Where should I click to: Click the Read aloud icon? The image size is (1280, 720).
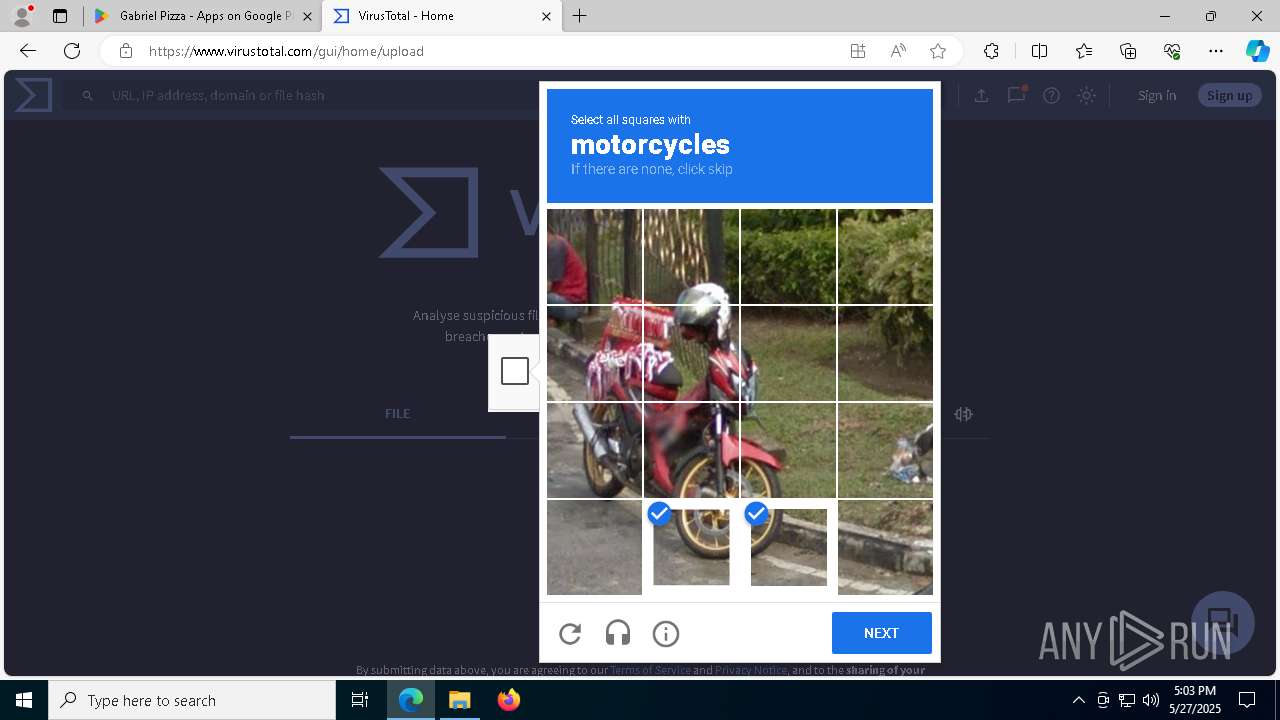898,51
